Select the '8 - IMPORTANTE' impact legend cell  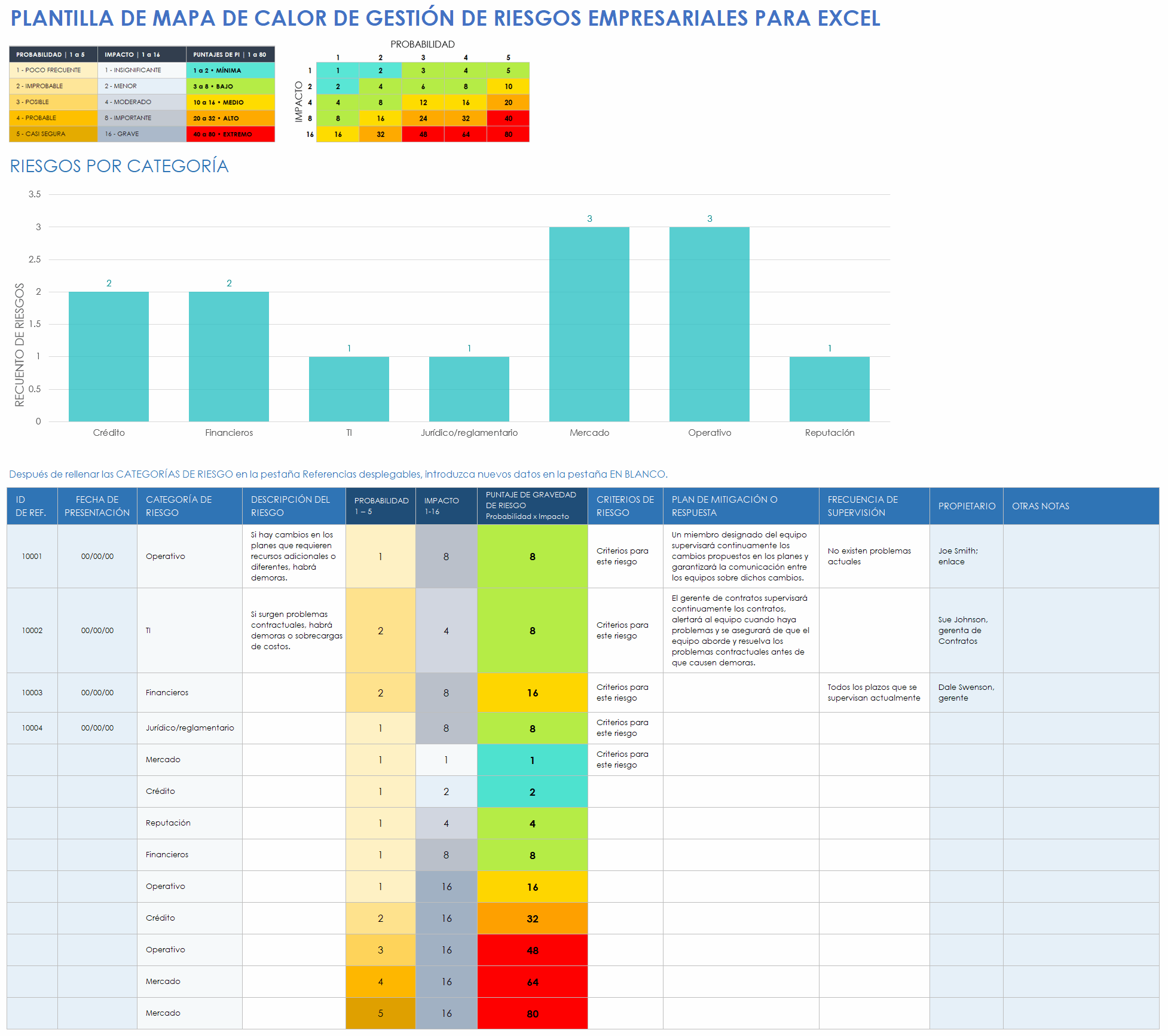(x=142, y=118)
